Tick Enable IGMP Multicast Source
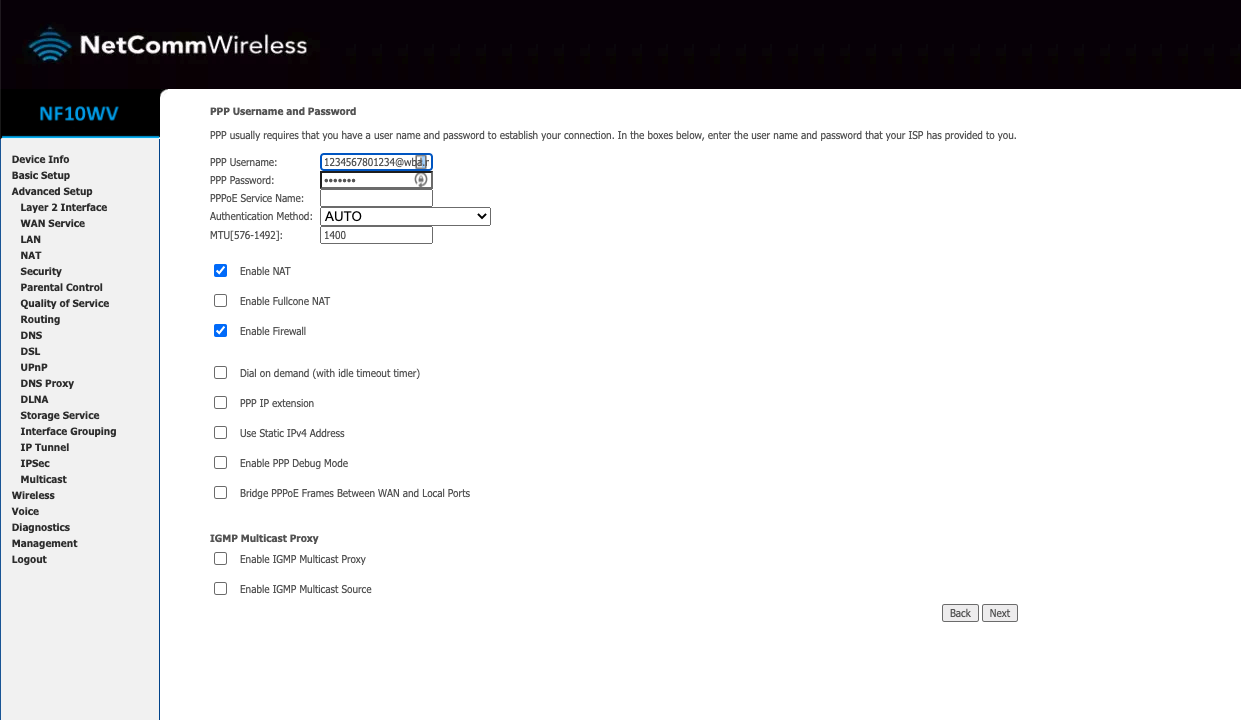This screenshot has width=1241, height=720. coord(221,589)
